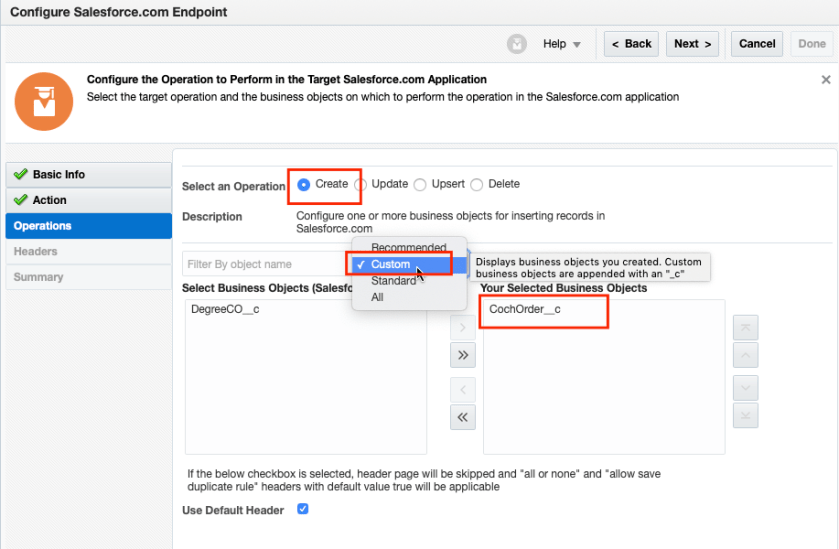Viewport: 839px width, 549px height.
Task: Click the move-to-top reorder arrow
Action: [x=745, y=327]
